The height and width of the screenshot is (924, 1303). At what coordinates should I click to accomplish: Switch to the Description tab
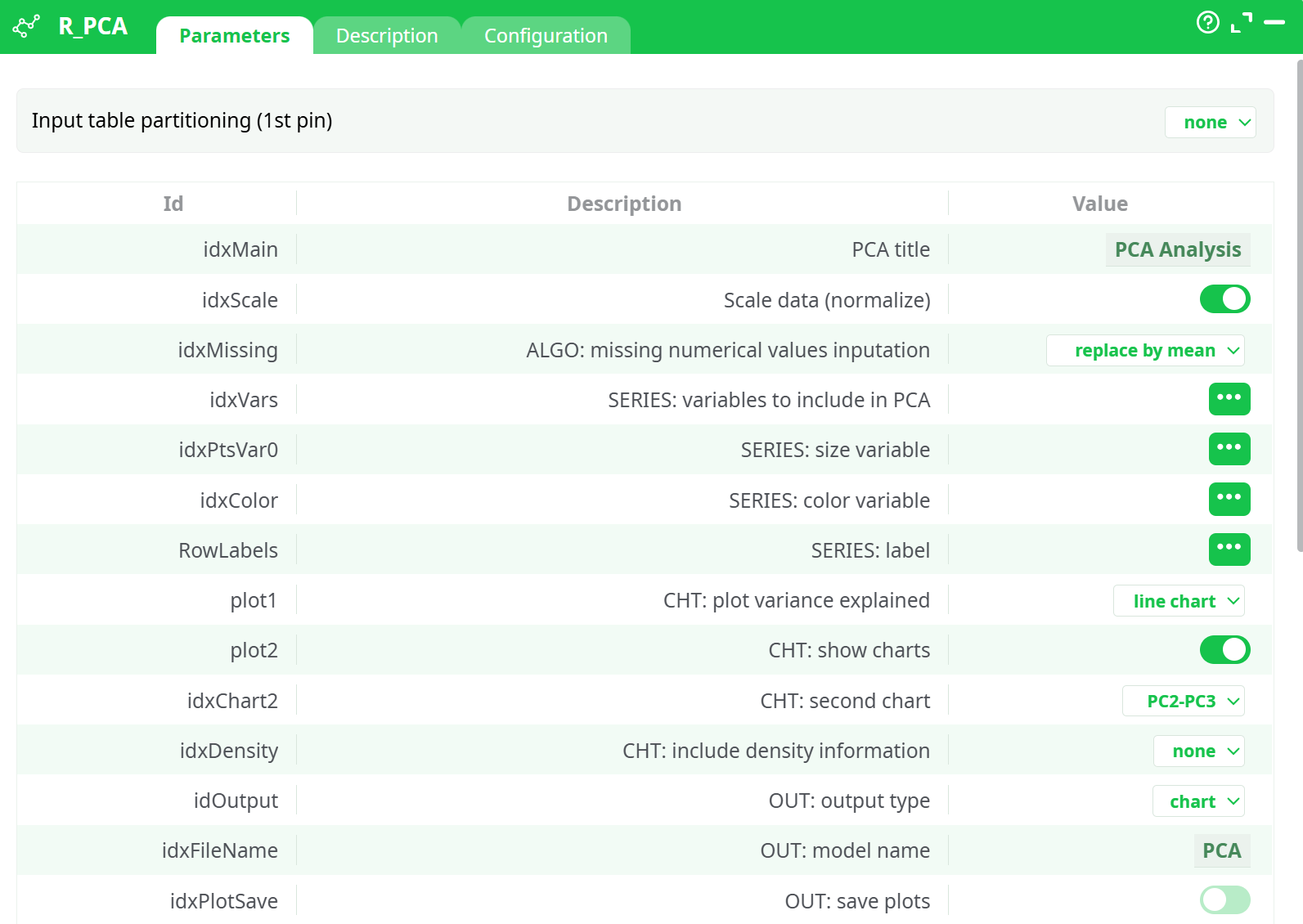pyautogui.click(x=387, y=36)
